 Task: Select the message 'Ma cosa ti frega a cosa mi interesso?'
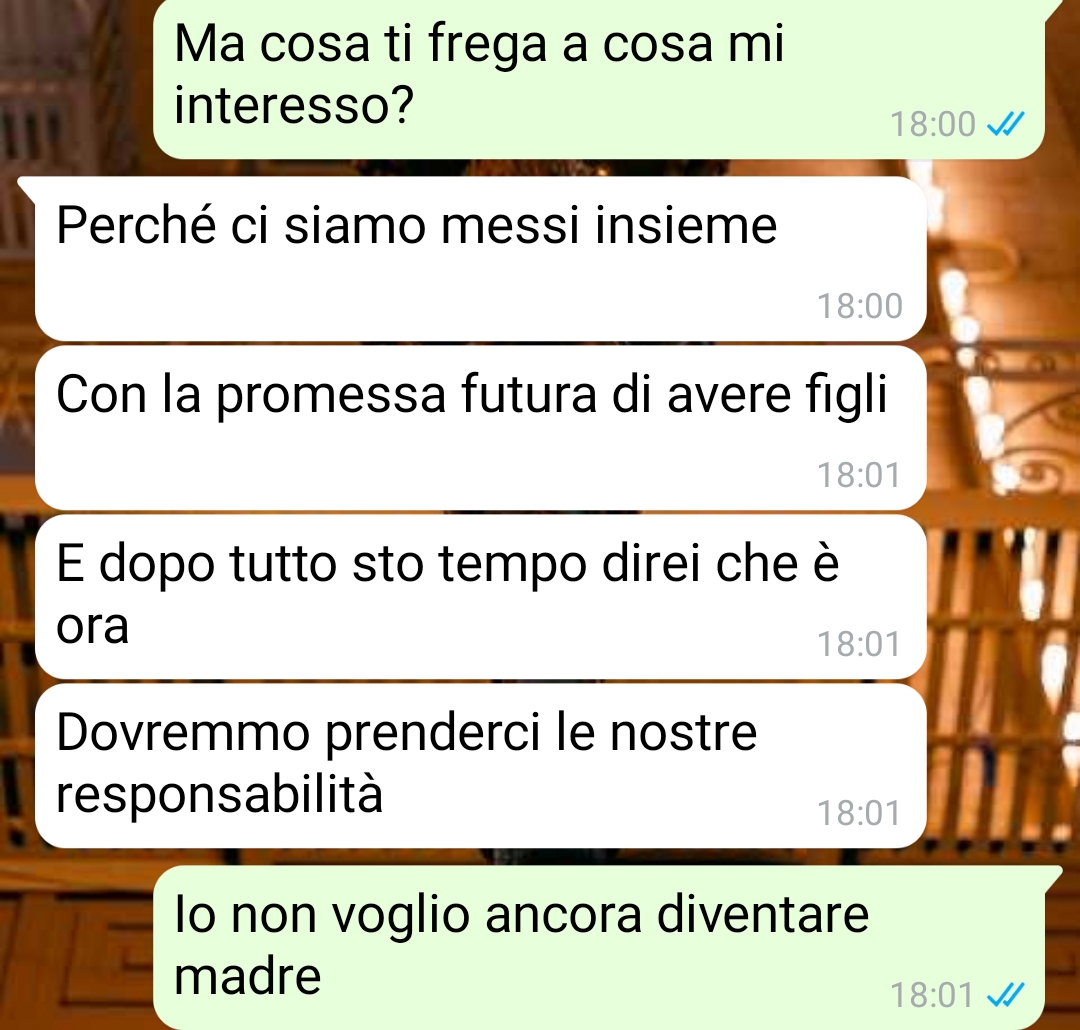click(x=598, y=78)
